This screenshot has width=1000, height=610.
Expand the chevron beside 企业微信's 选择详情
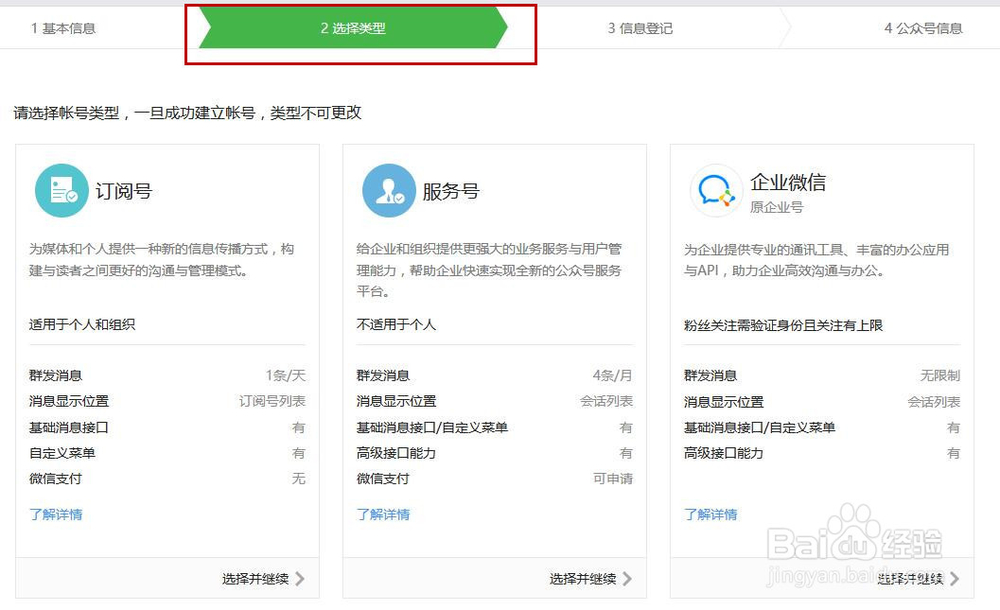click(x=957, y=578)
